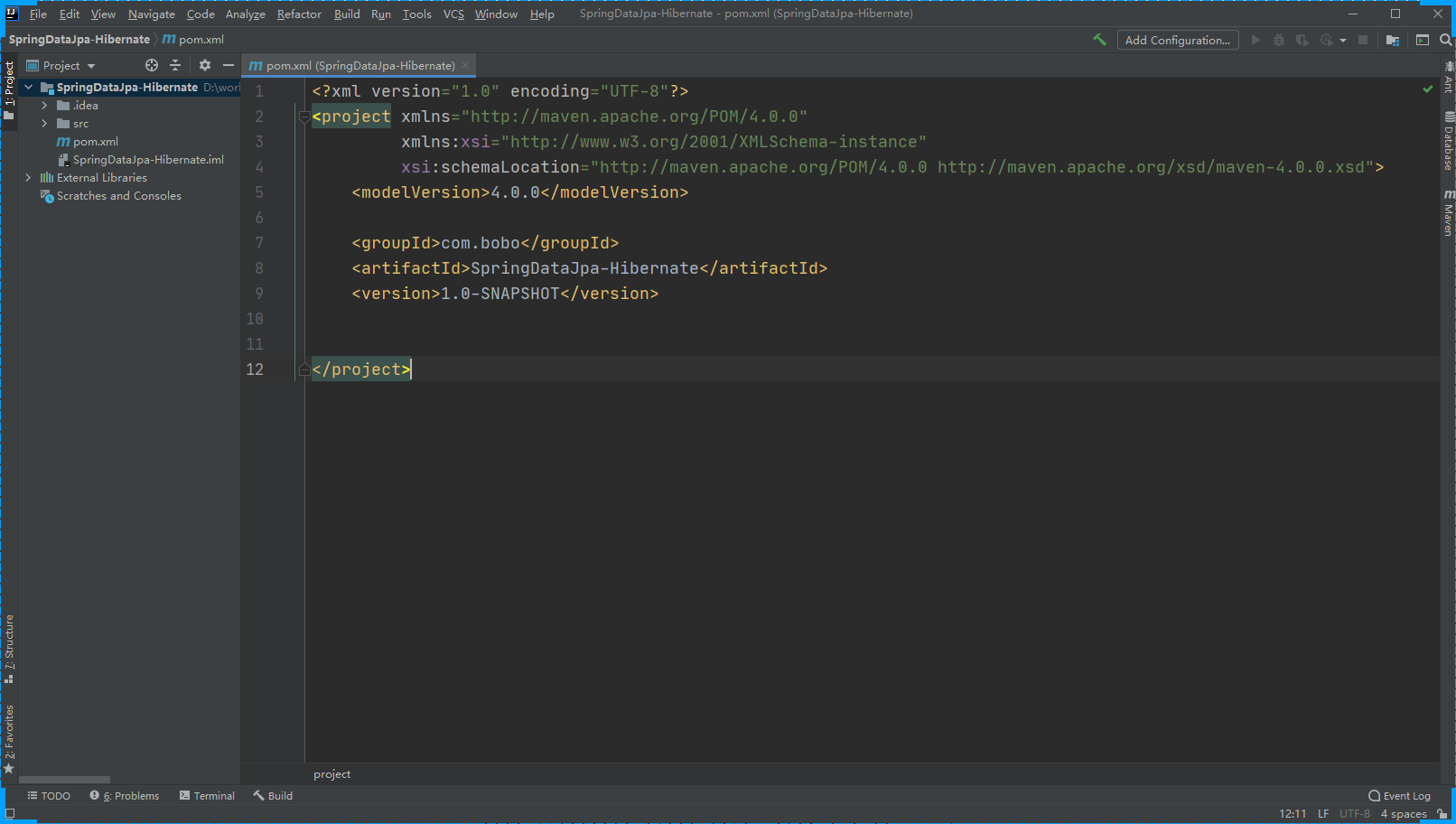Expand the src folder
This screenshot has height=824, width=1456.
[x=44, y=124]
